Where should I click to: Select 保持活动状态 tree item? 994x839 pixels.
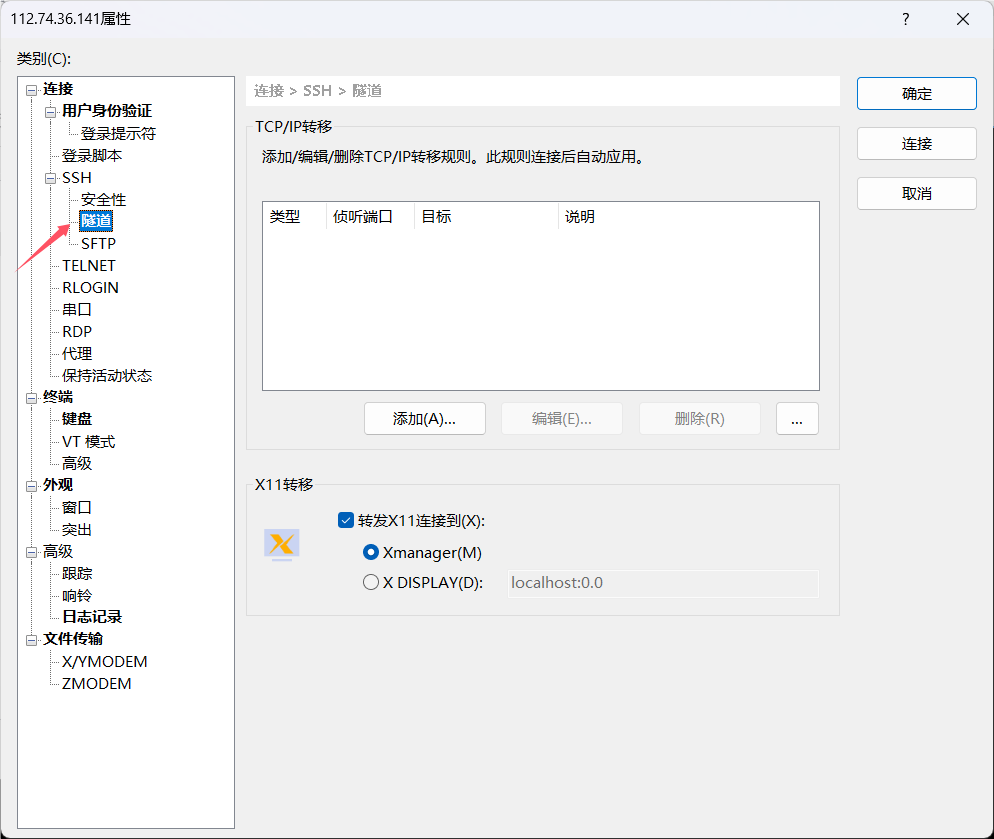[107, 375]
